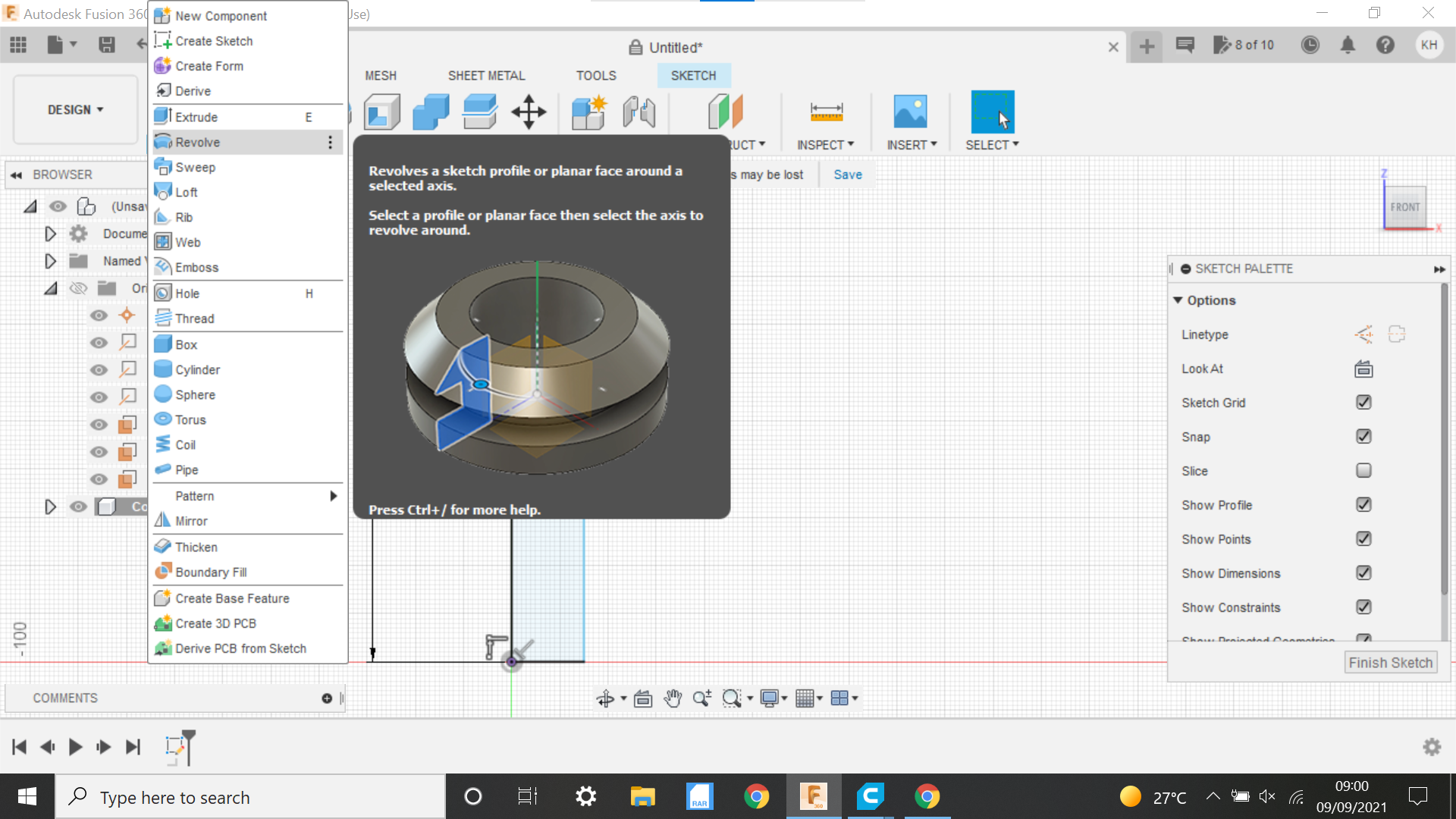The height and width of the screenshot is (819, 1456).
Task: Open the Windows Start menu
Action: tap(27, 797)
